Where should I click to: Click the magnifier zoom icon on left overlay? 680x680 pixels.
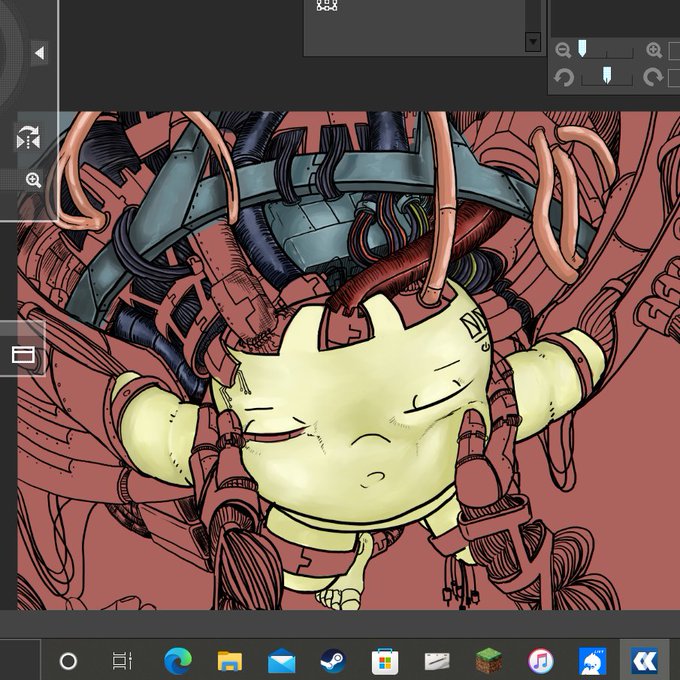(33, 180)
